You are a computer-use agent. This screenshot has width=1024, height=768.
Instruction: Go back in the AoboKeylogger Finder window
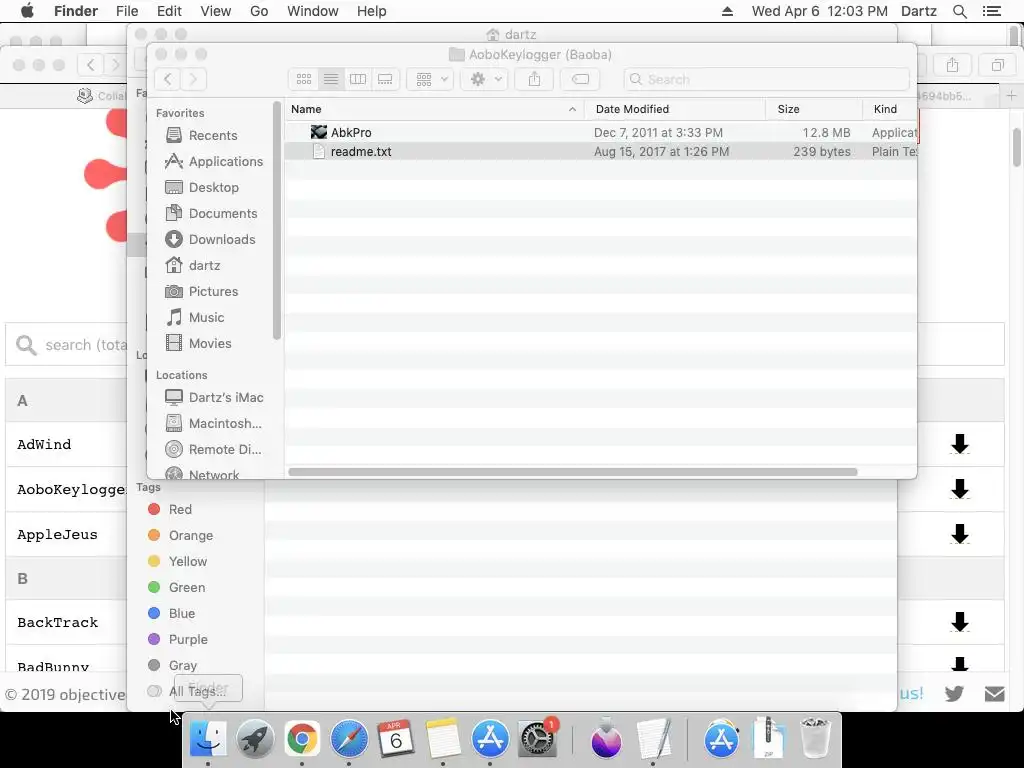(168, 79)
